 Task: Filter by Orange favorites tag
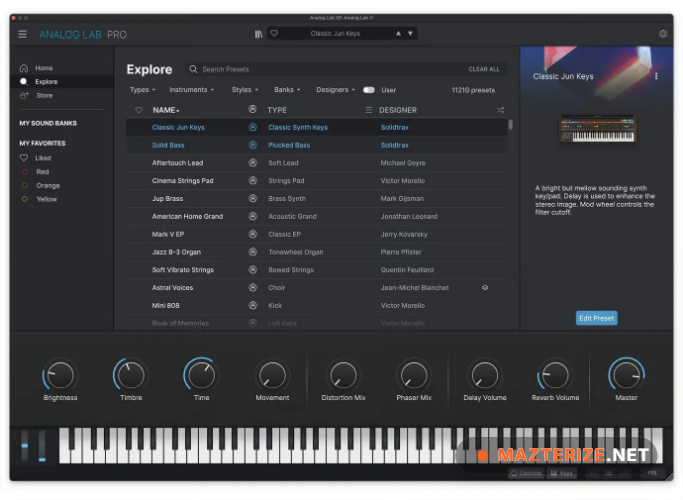(41, 186)
